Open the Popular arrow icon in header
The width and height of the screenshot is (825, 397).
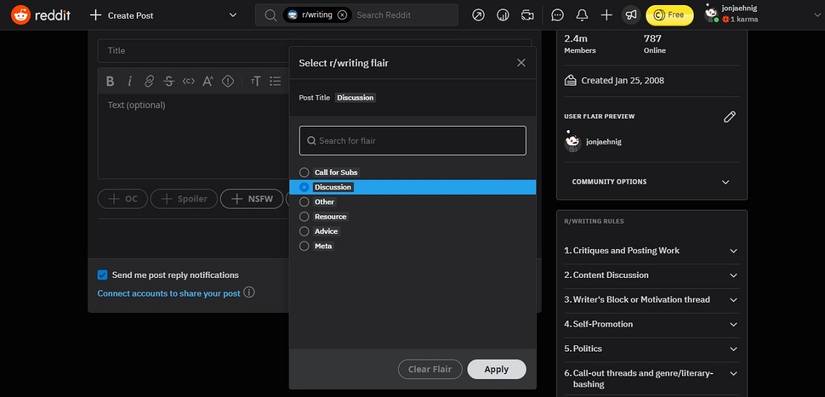[478, 15]
